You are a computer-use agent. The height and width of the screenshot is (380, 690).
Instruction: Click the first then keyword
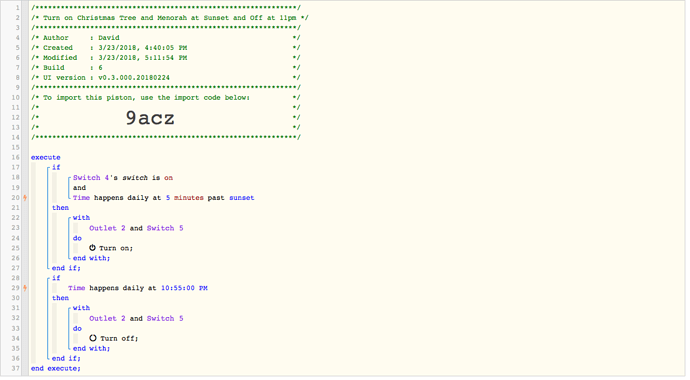tap(60, 208)
